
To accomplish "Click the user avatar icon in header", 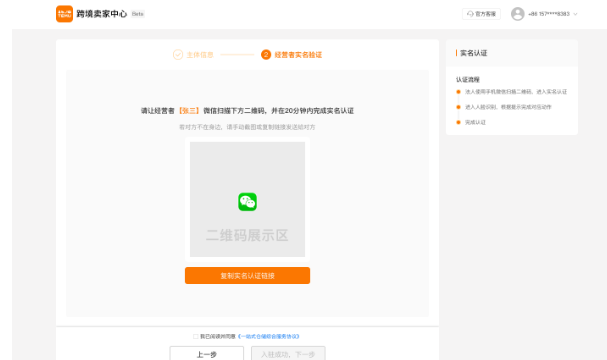I will tap(518, 14).
